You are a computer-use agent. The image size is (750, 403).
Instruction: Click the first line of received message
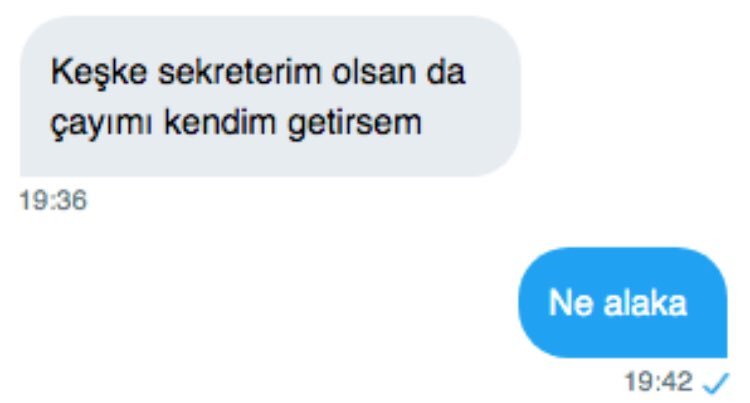point(258,73)
